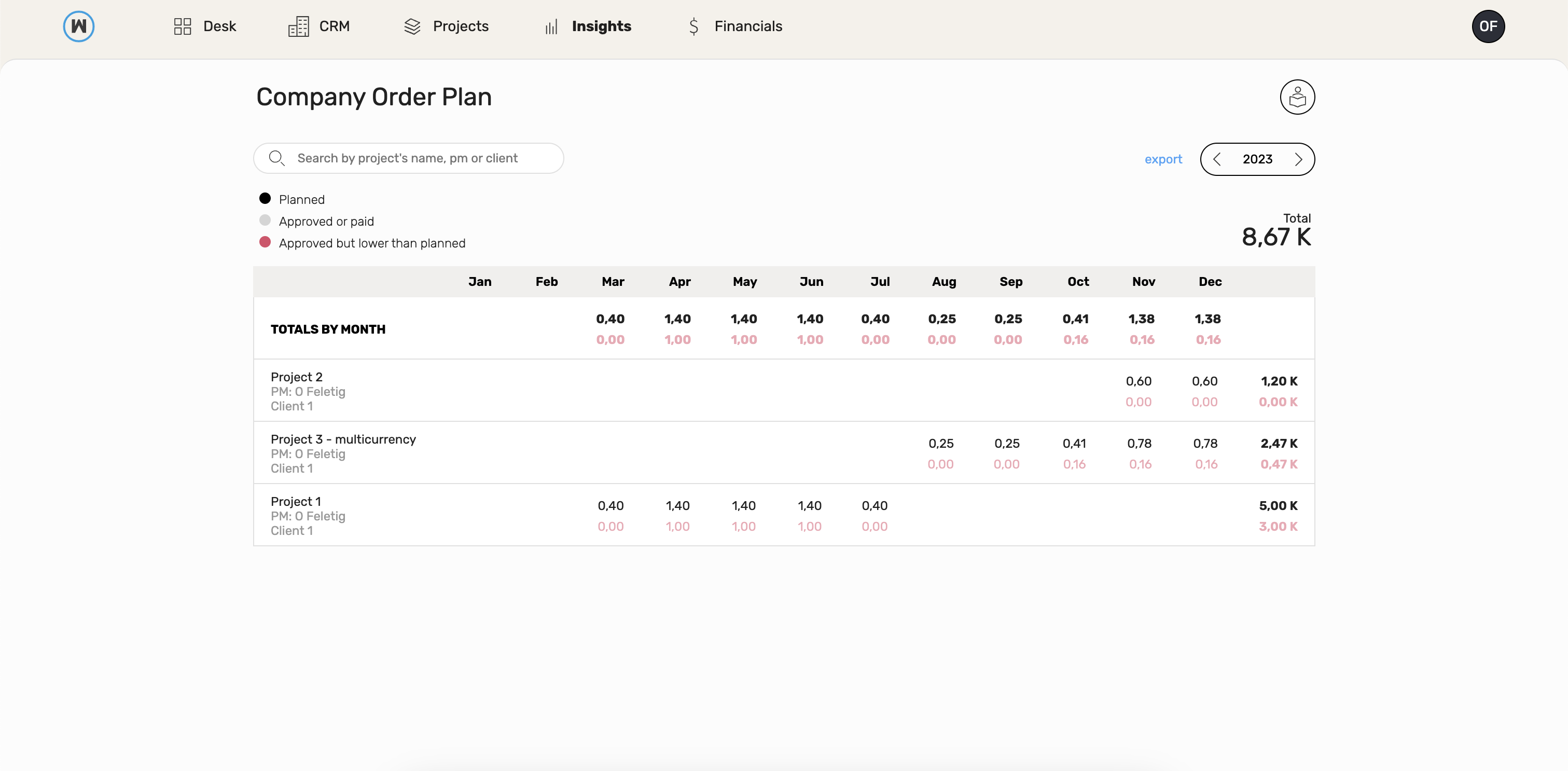Click the Jun column header
Screen dimensions: 1568x771
click(811, 281)
